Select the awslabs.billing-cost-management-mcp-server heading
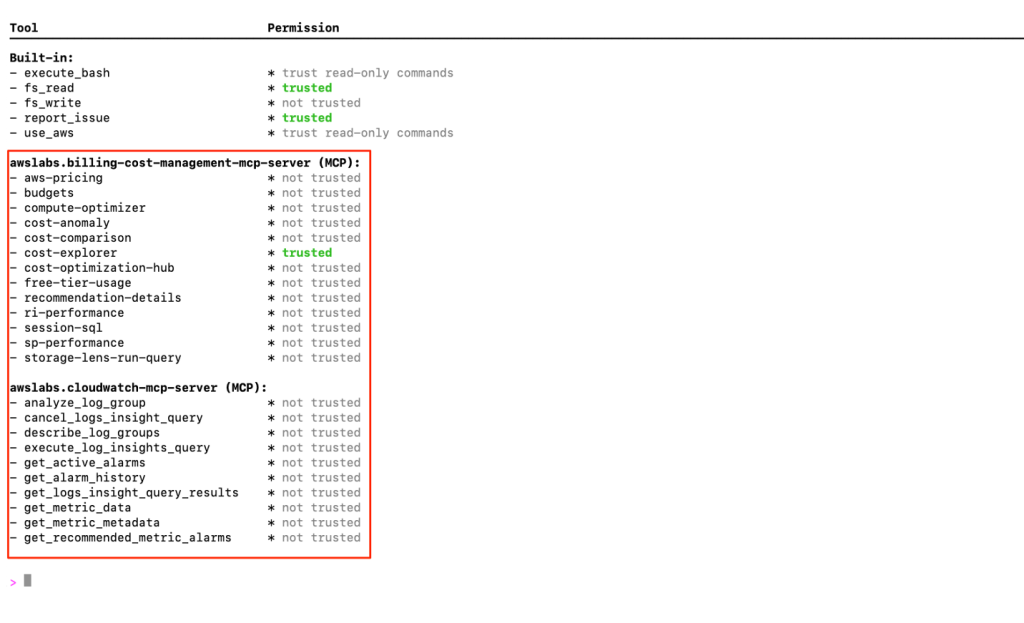Viewport: 1024px width, 623px height. (x=185, y=163)
